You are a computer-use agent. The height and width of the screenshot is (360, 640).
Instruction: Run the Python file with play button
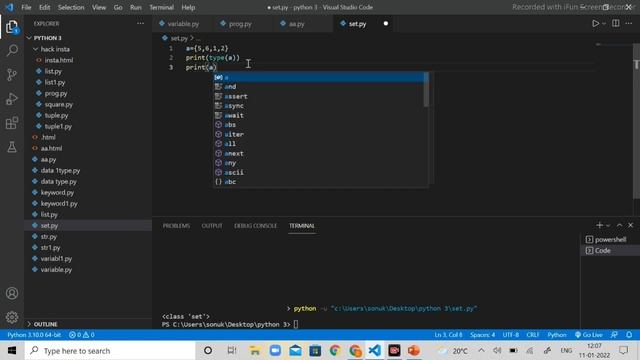pos(596,24)
